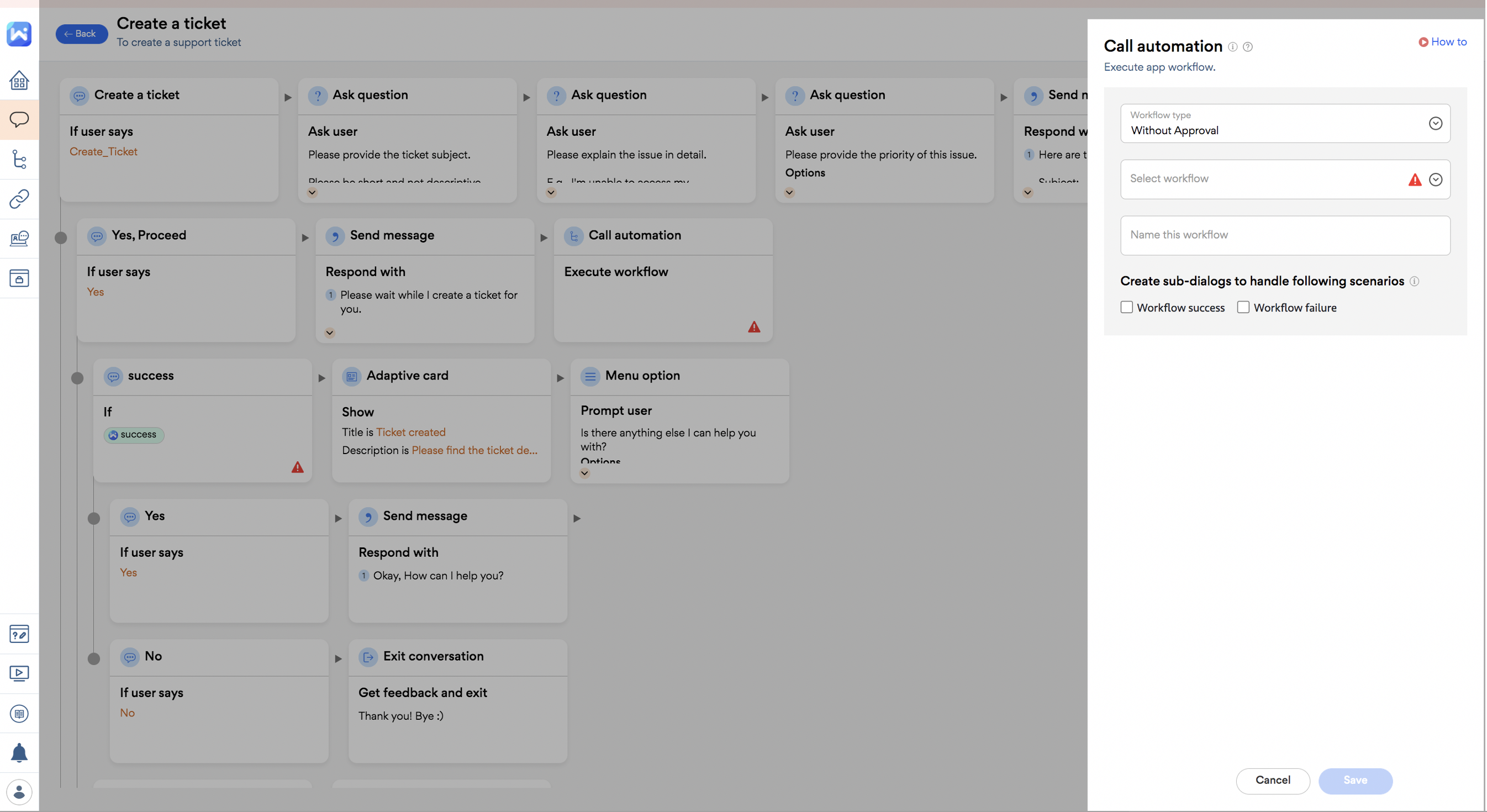Click the bot logo at top left
The height and width of the screenshot is (812, 1487).
(x=19, y=34)
